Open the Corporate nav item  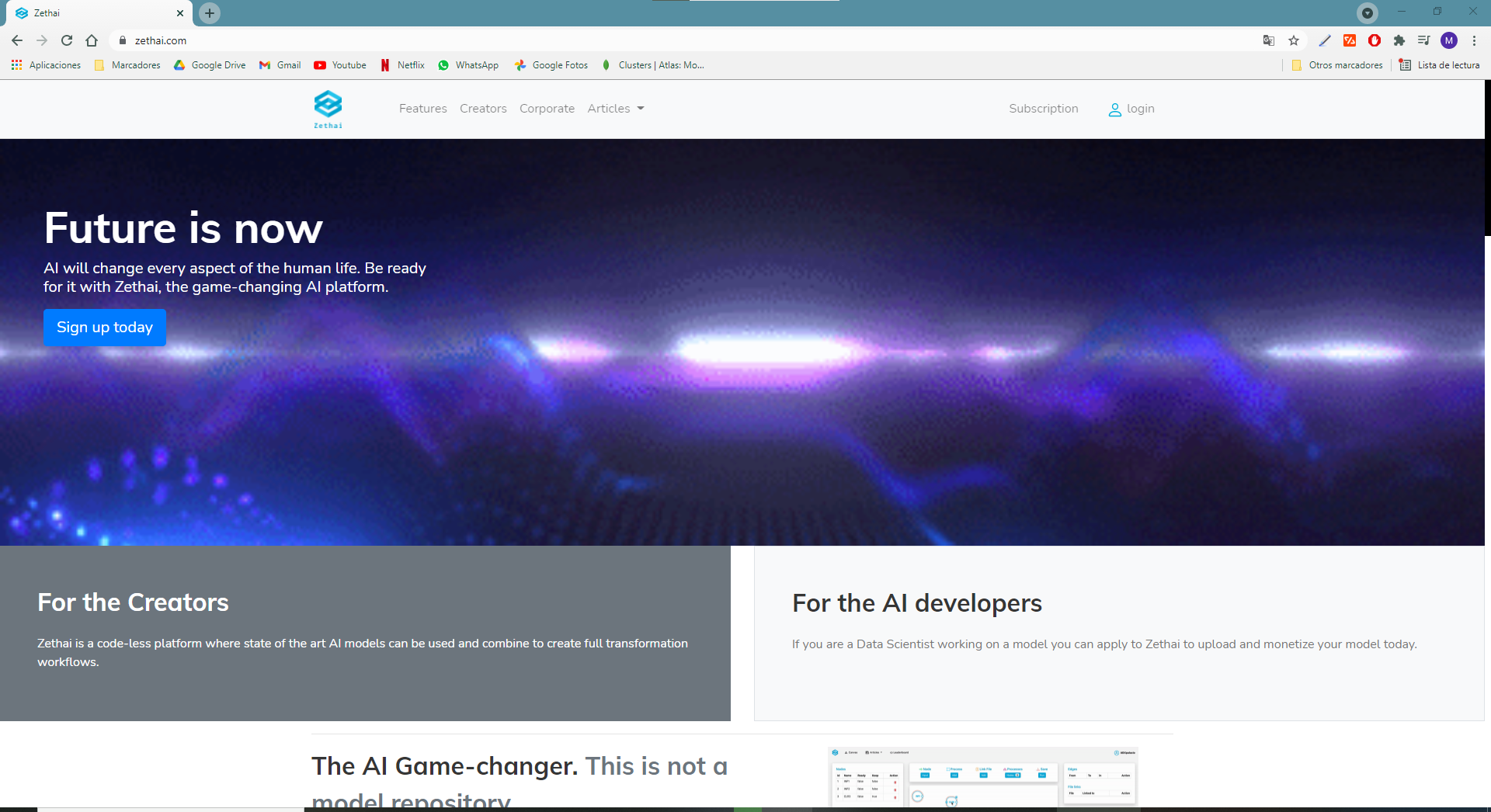coord(547,109)
